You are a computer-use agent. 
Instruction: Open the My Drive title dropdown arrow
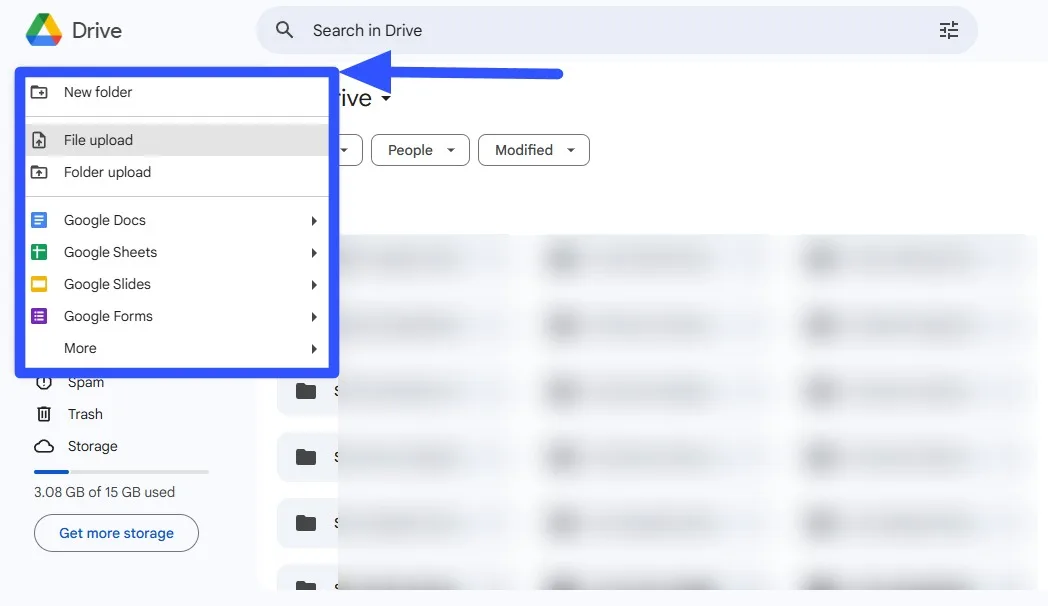click(x=386, y=99)
